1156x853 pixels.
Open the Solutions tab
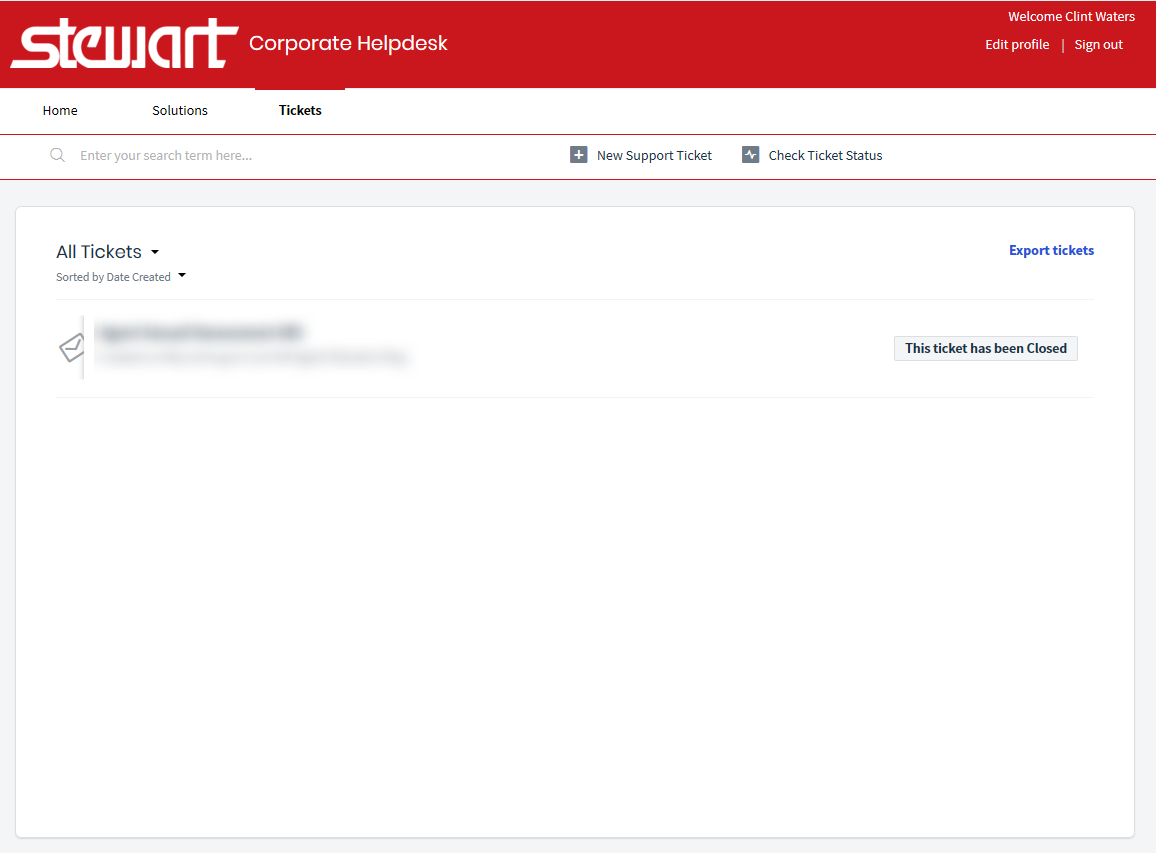click(180, 111)
